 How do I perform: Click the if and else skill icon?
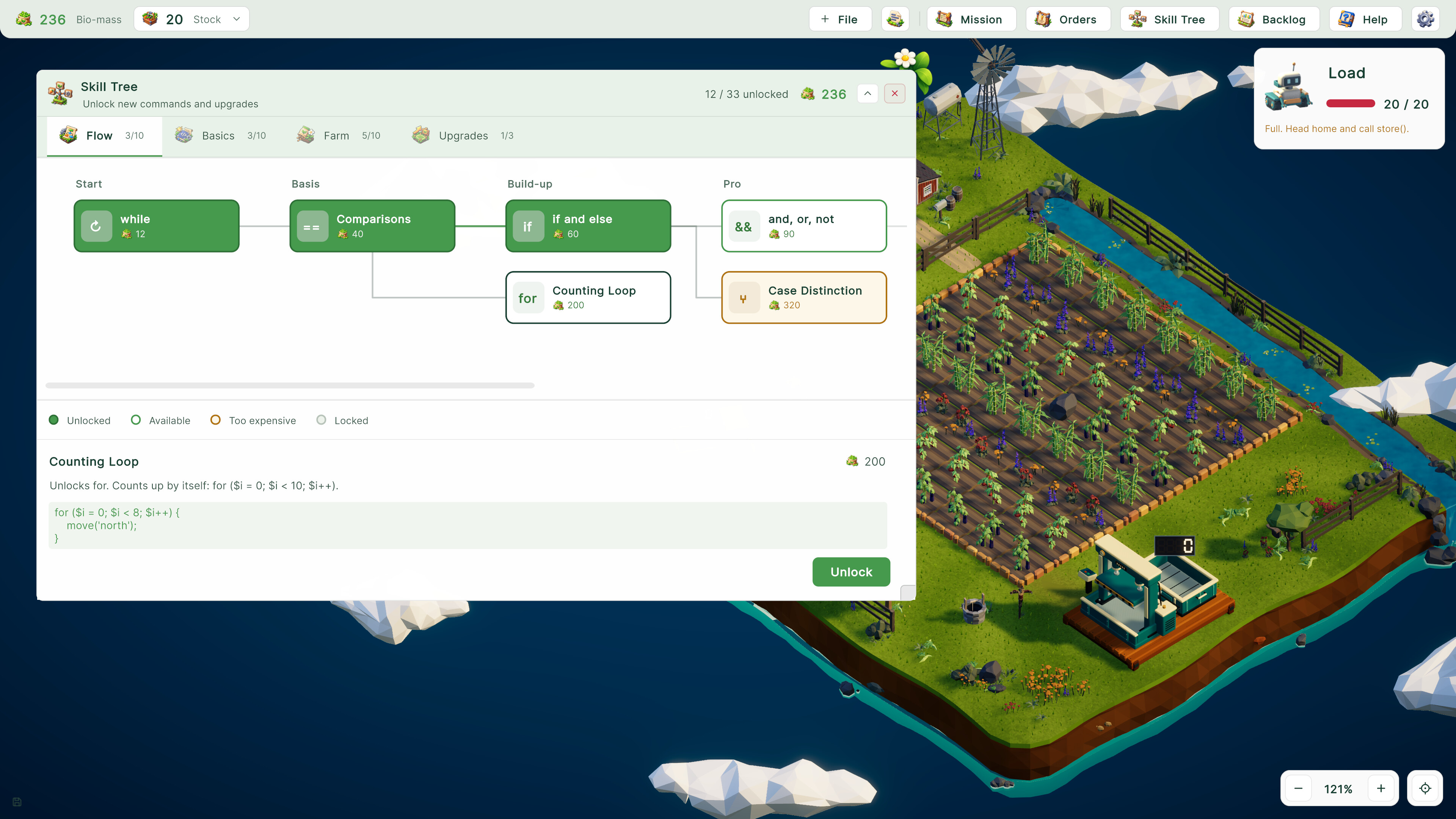click(x=528, y=226)
